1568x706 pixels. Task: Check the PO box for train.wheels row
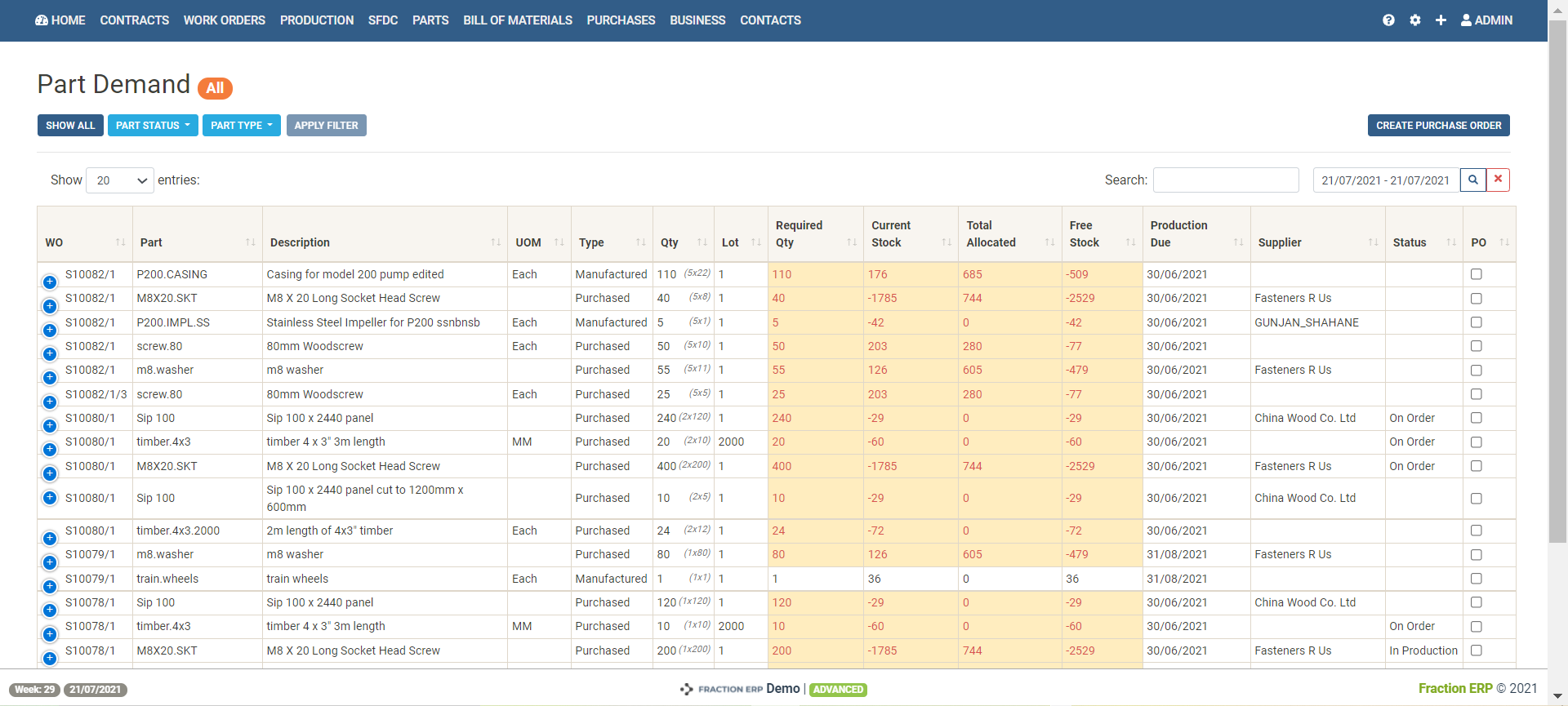[1476, 579]
